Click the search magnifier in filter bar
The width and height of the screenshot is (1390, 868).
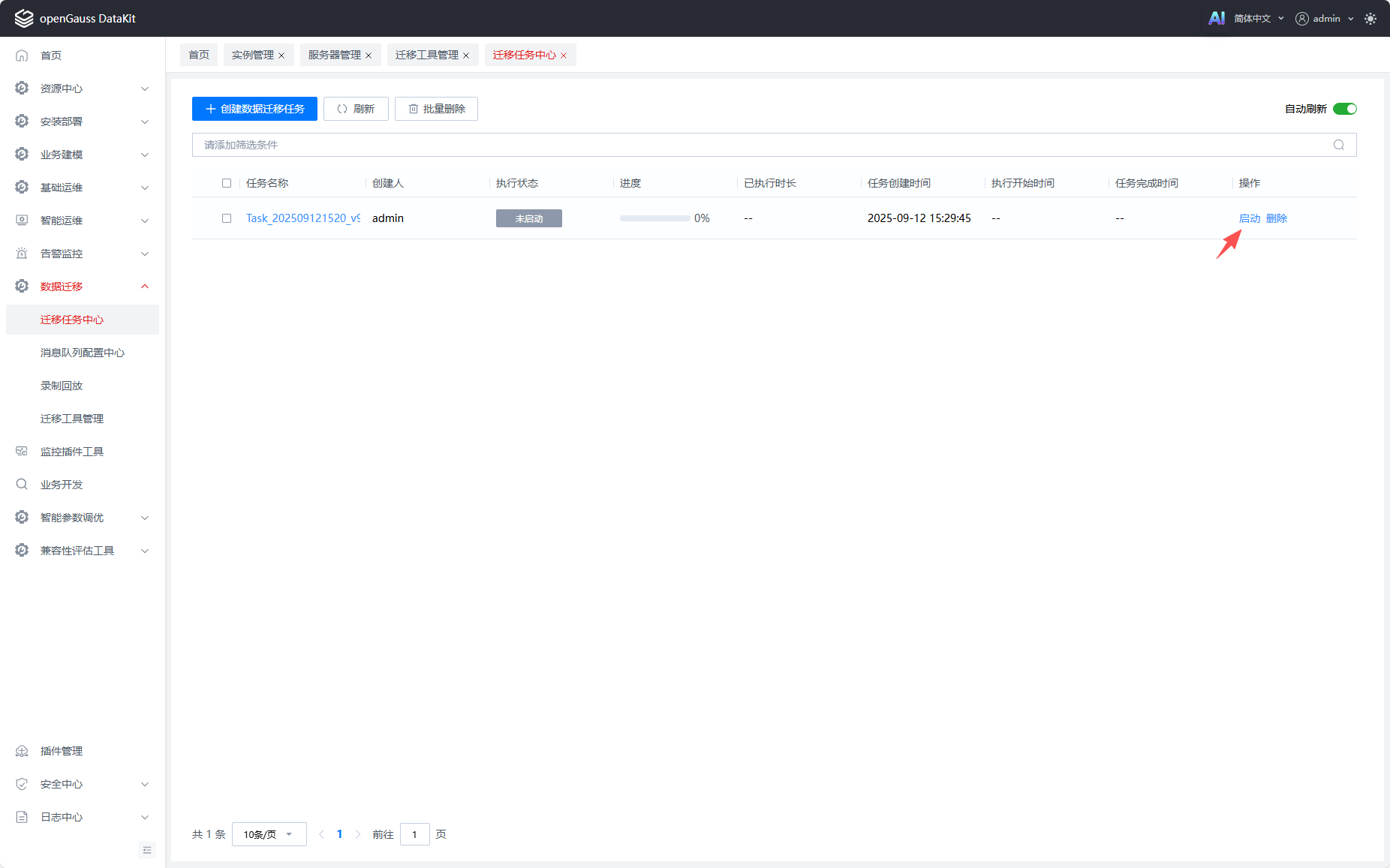1338,145
